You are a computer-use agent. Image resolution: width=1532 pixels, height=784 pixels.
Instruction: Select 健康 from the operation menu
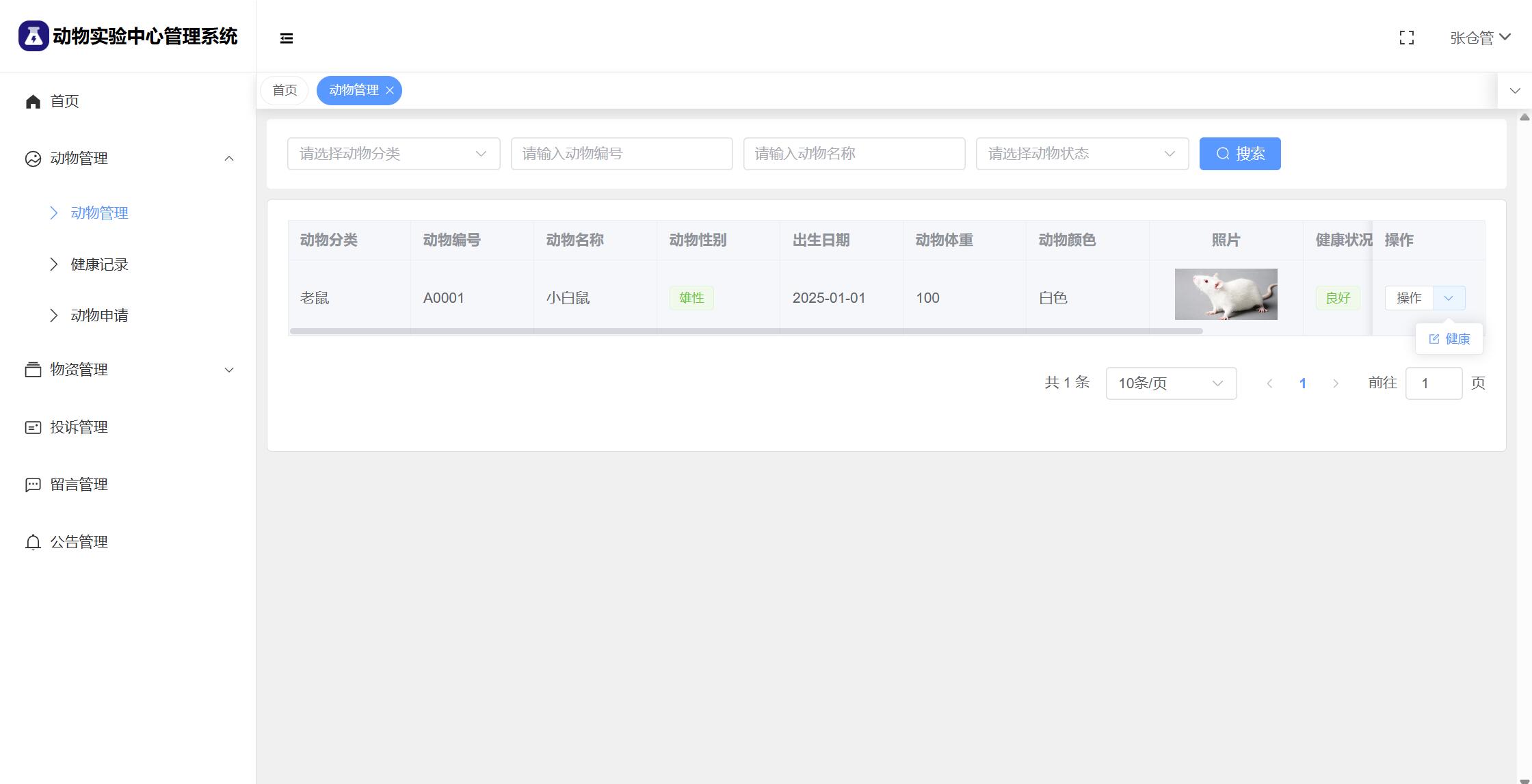1449,339
